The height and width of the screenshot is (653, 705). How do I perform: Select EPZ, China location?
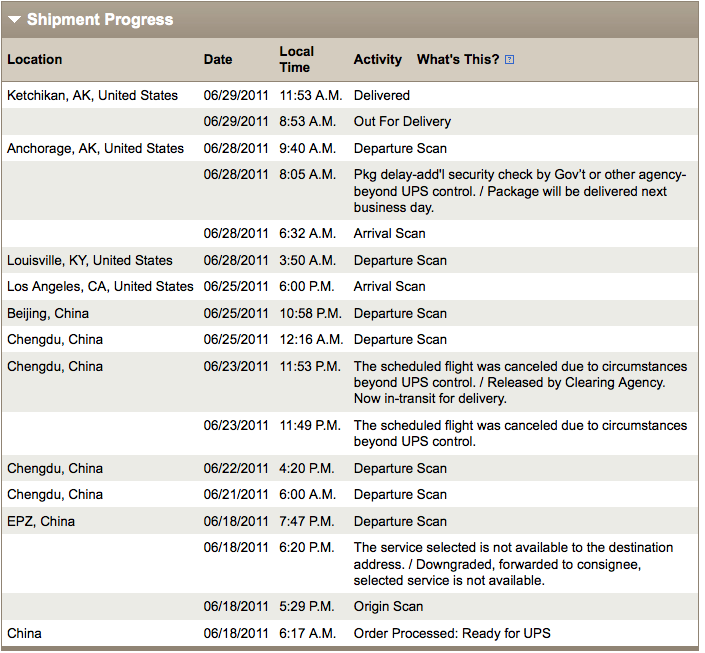click(x=41, y=522)
